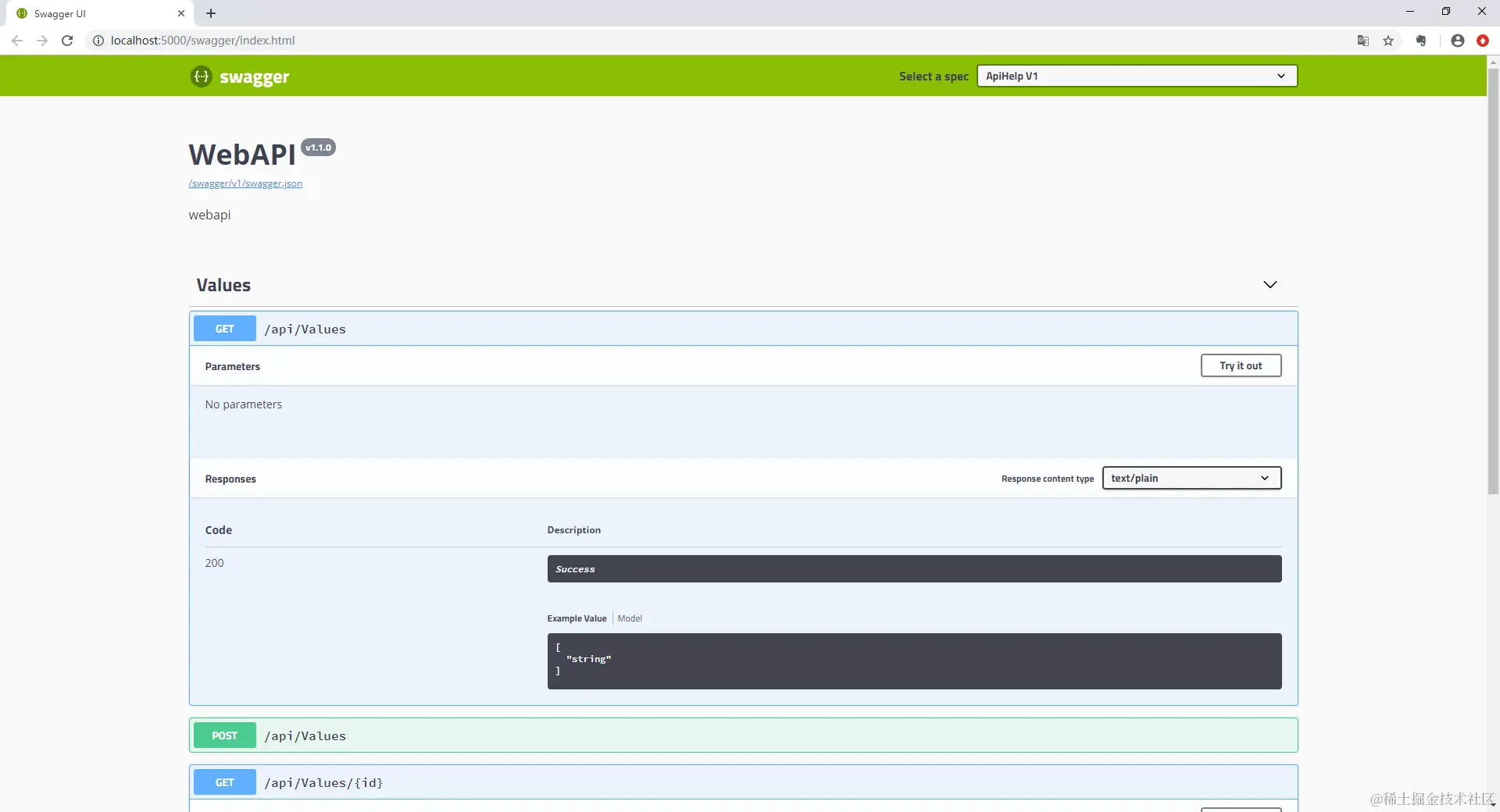Click the swagger wordmark text
Viewport: 1500px width, 812px height.
tap(254, 77)
